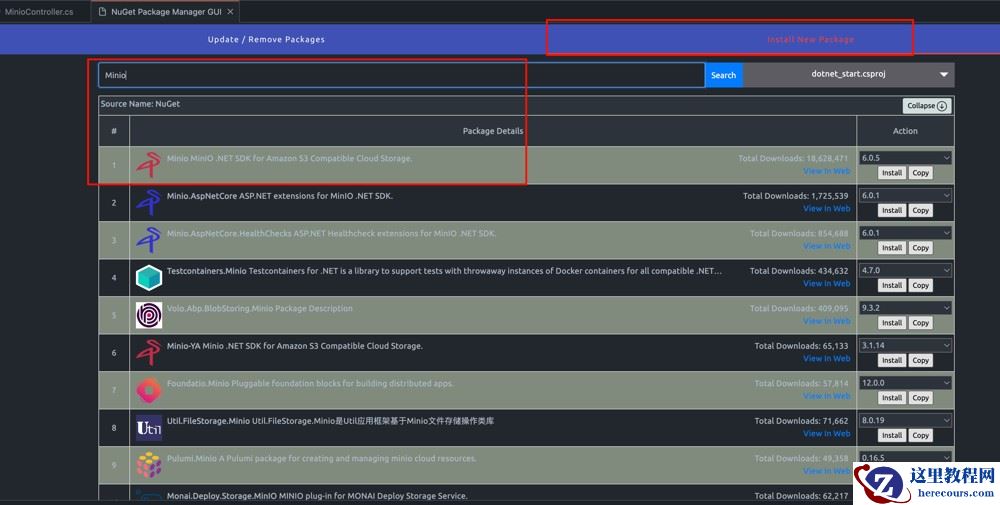The image size is (1000, 505).
Task: Select the NuGet Package Manager GUI tab
Action: tap(166, 11)
